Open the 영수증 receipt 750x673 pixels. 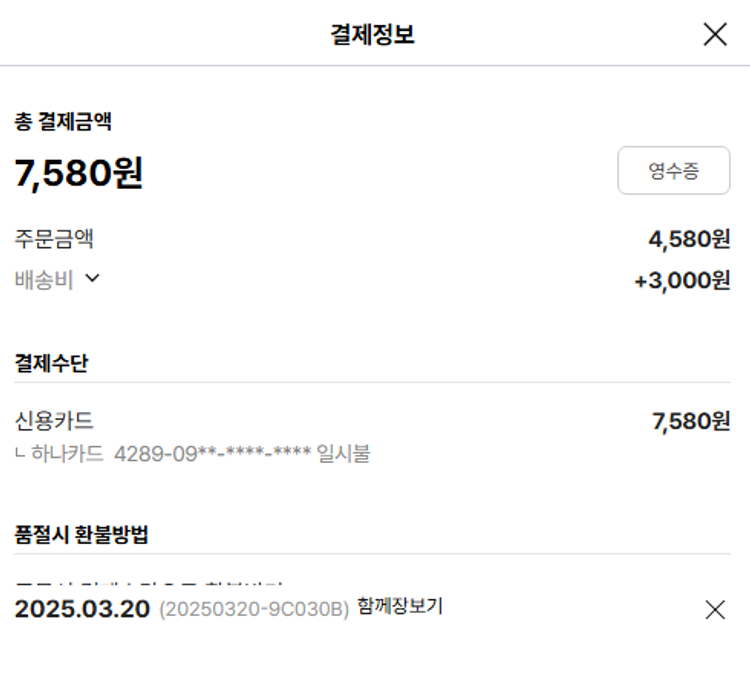pyautogui.click(x=673, y=171)
